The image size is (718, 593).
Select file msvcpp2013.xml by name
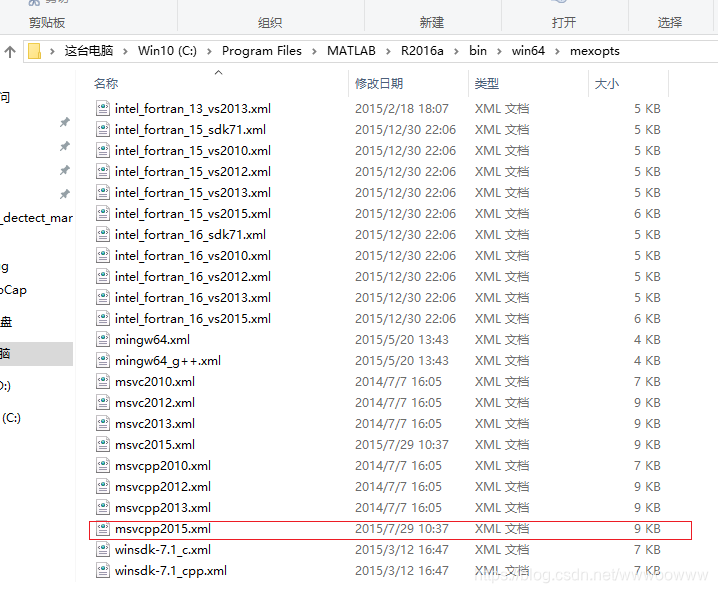[163, 508]
